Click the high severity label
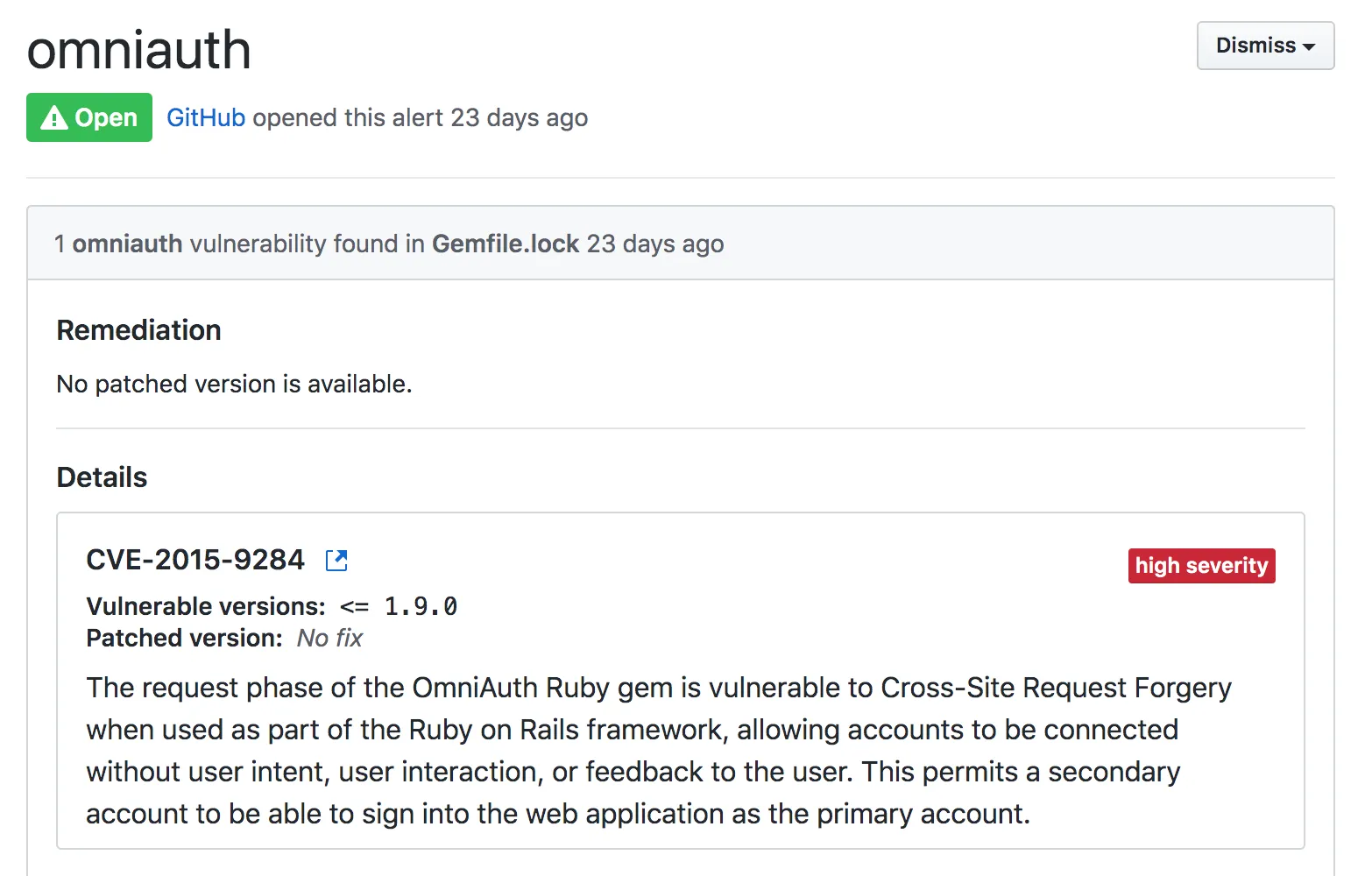1372x876 pixels. [x=1201, y=566]
